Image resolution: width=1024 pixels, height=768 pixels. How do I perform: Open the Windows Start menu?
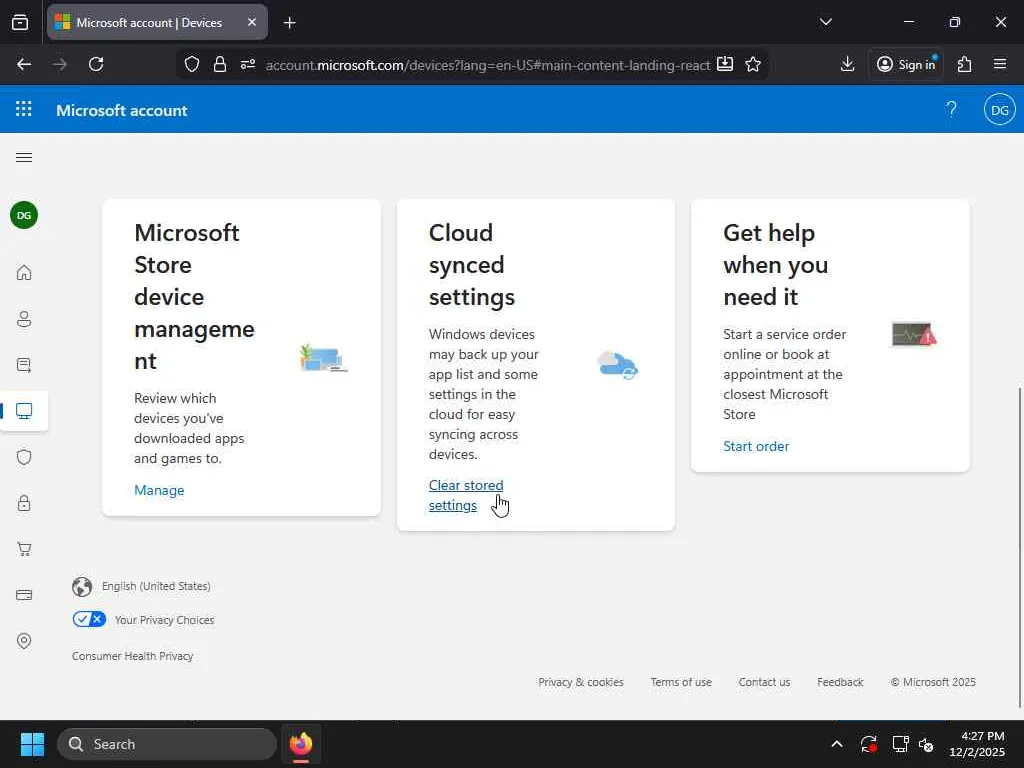click(x=32, y=744)
